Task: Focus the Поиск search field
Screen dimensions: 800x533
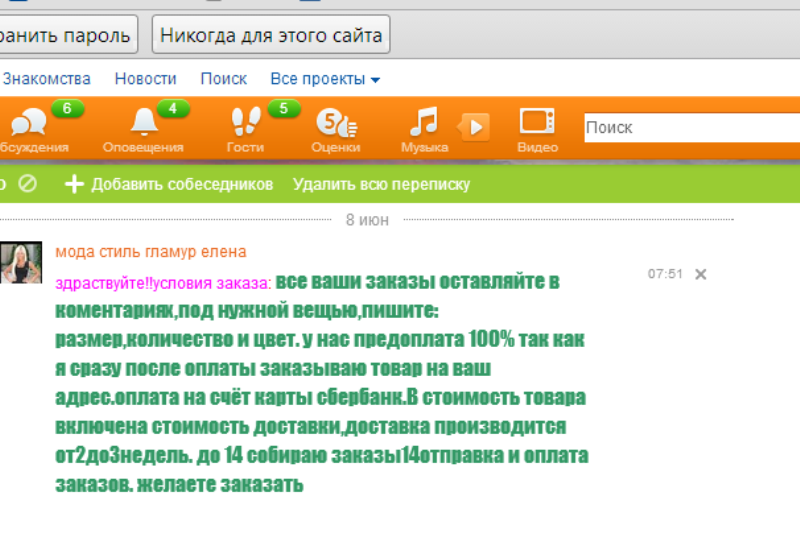Action: 692,128
